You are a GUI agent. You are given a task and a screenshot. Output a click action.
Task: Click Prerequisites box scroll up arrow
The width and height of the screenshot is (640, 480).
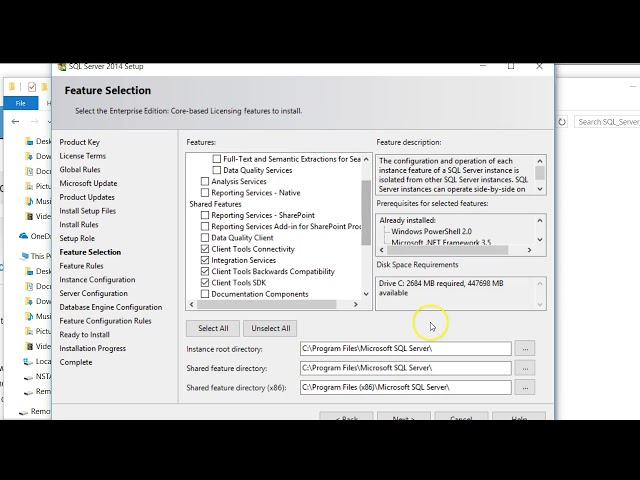click(x=540, y=220)
